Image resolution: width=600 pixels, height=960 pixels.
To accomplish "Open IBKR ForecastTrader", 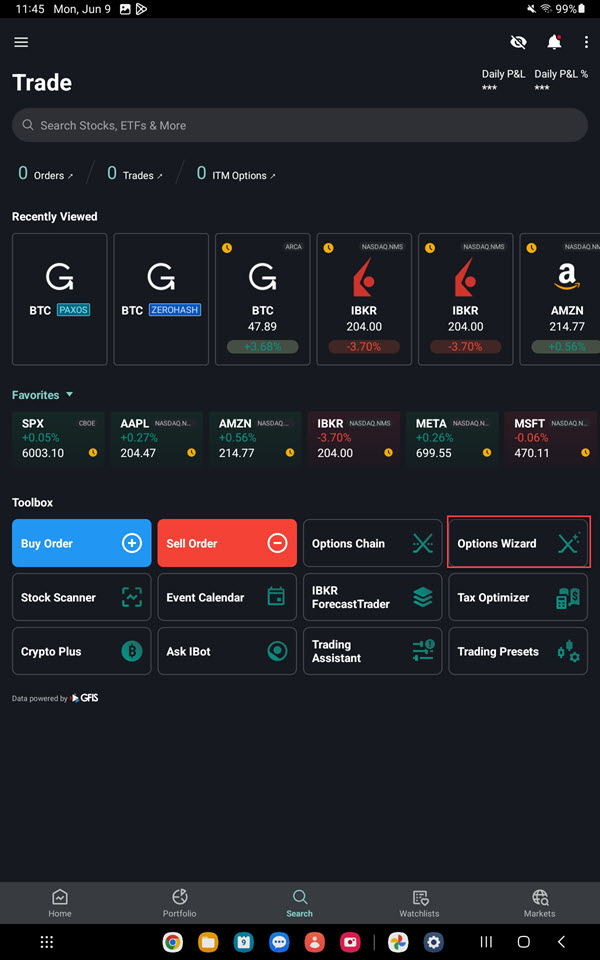I will (x=372, y=597).
